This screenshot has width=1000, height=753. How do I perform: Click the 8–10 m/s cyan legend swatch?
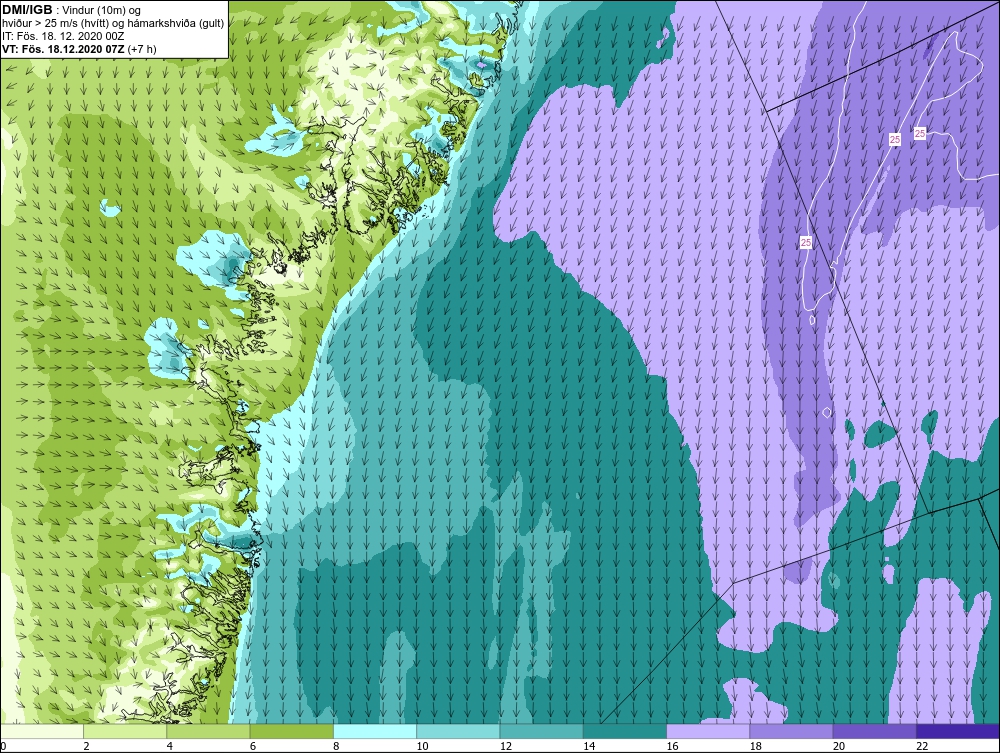tap(375, 731)
